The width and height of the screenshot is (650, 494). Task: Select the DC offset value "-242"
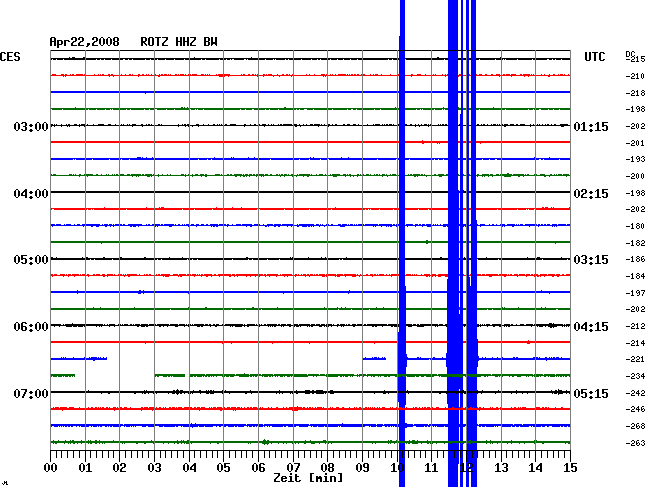click(635, 393)
